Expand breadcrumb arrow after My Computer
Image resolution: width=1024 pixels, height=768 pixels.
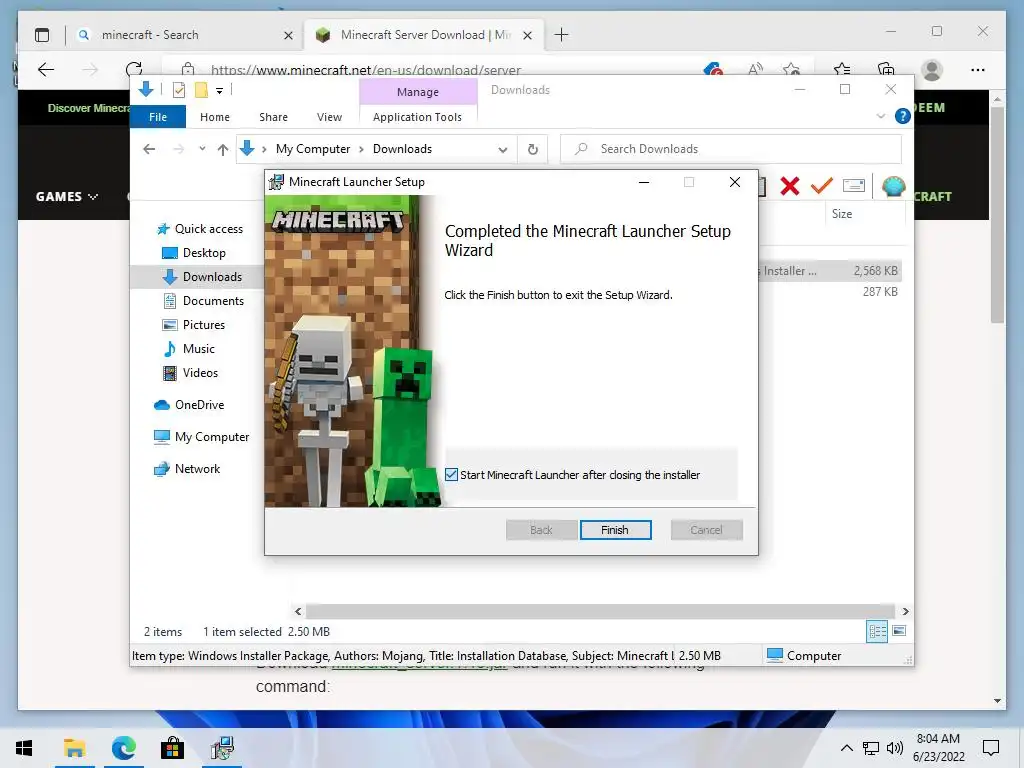pos(361,150)
